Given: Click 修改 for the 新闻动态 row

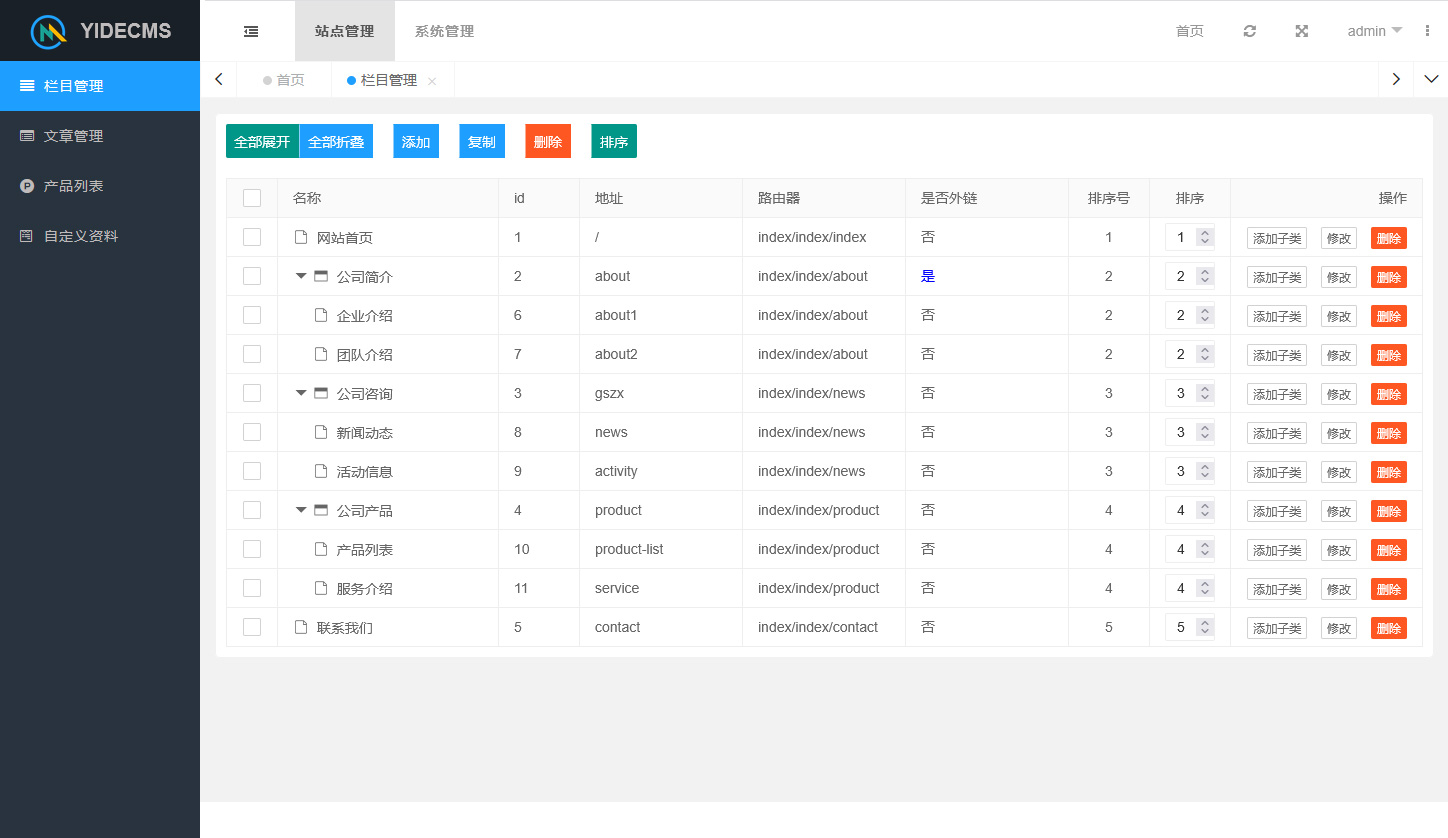Looking at the screenshot, I should [x=1338, y=433].
